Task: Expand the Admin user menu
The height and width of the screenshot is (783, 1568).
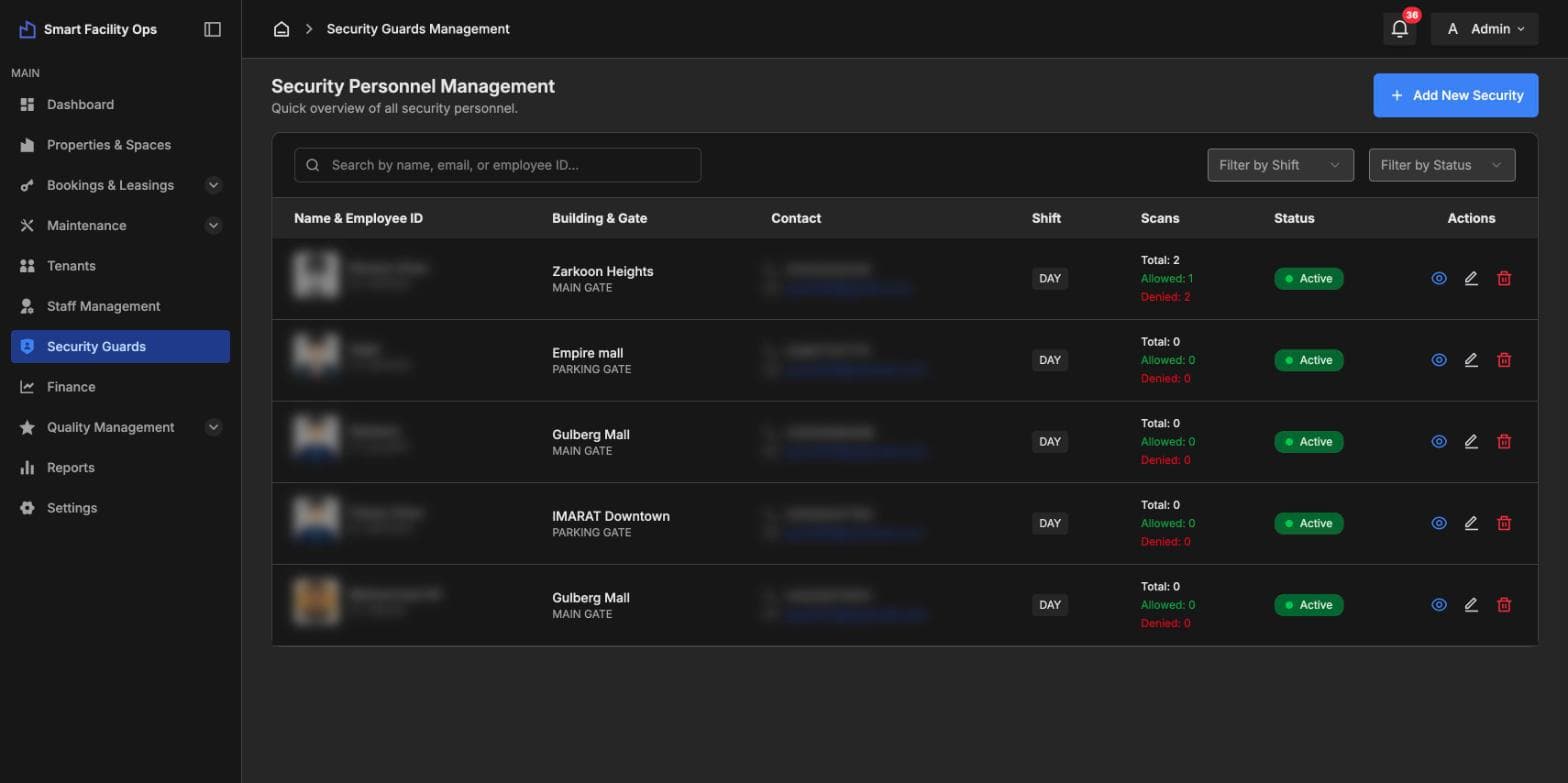Action: pyautogui.click(x=1485, y=29)
